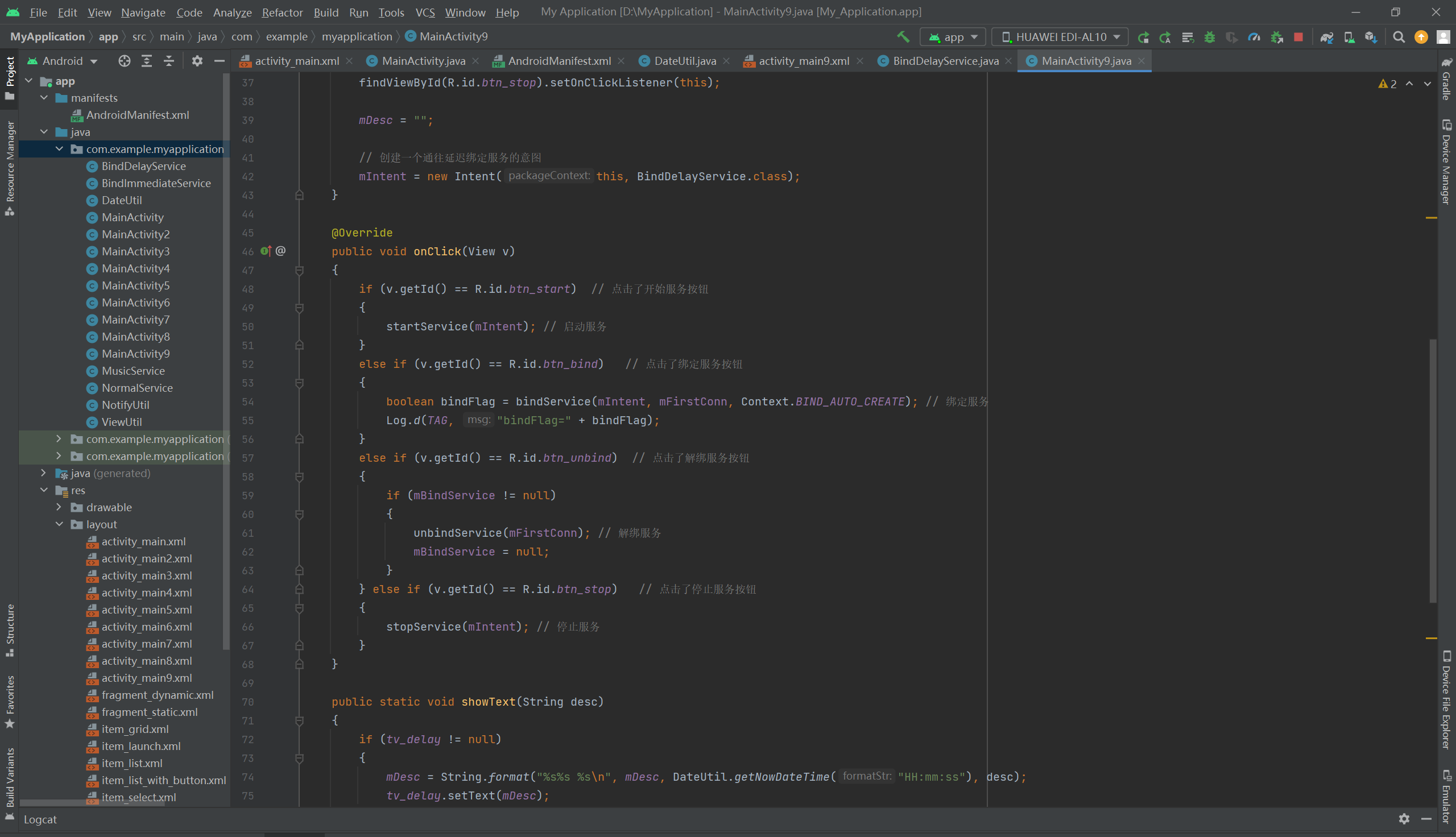
Task: Open the app run configuration dropdown
Action: [953, 37]
